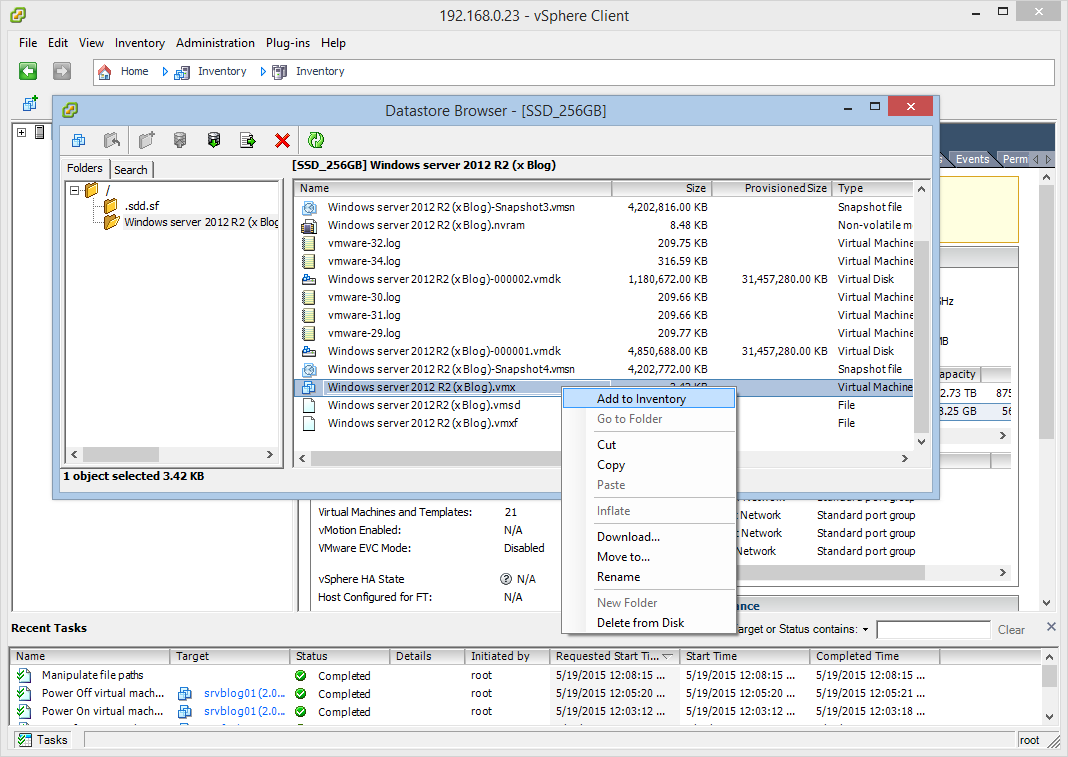Click the blue stacked-squares icon in Datastore Browser toolbar
This screenshot has height=757, width=1068.
[x=78, y=140]
